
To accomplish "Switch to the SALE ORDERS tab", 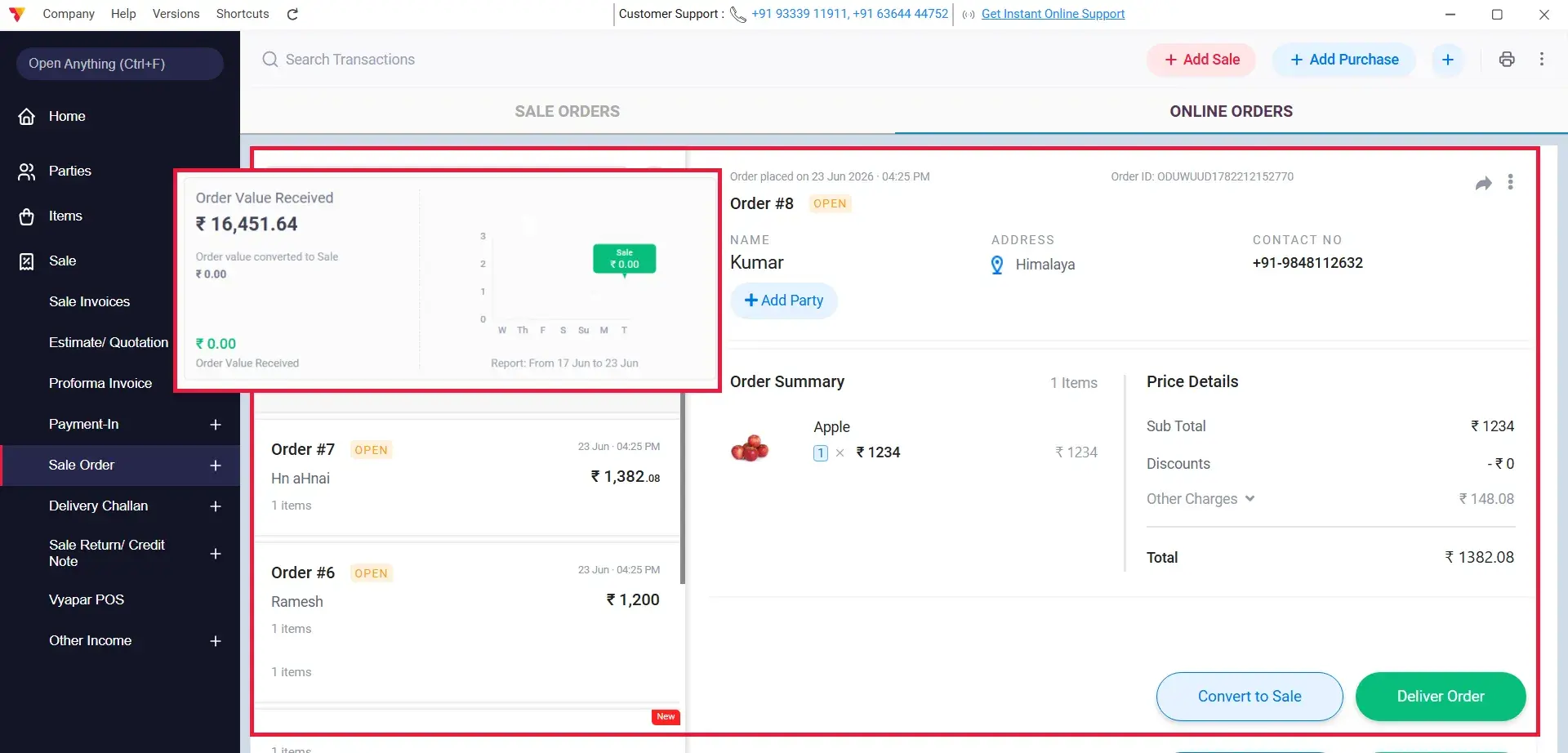I will pos(568,111).
